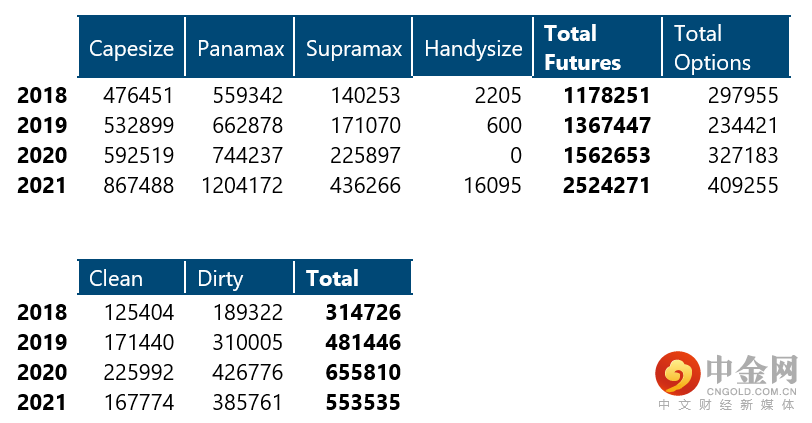Viewport: 812px width, 423px height.
Task: Click the CNGOLD red cloud logo icon
Action: [678, 375]
